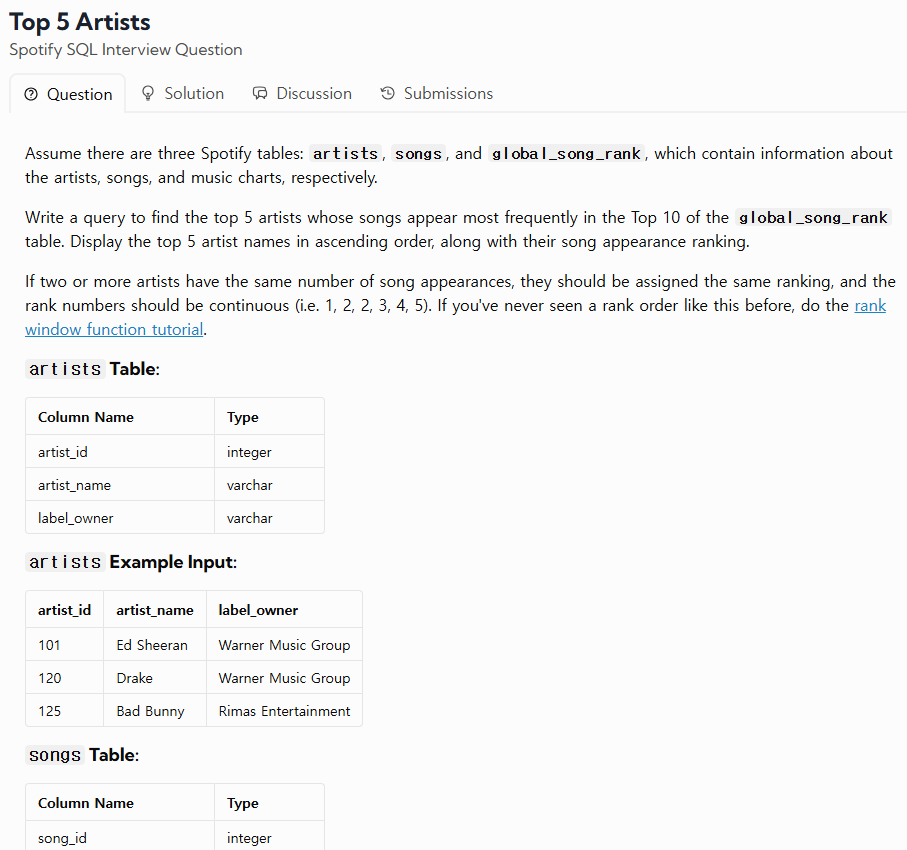This screenshot has height=850, width=907.
Task: View the Submissions tab
Action: point(437,94)
